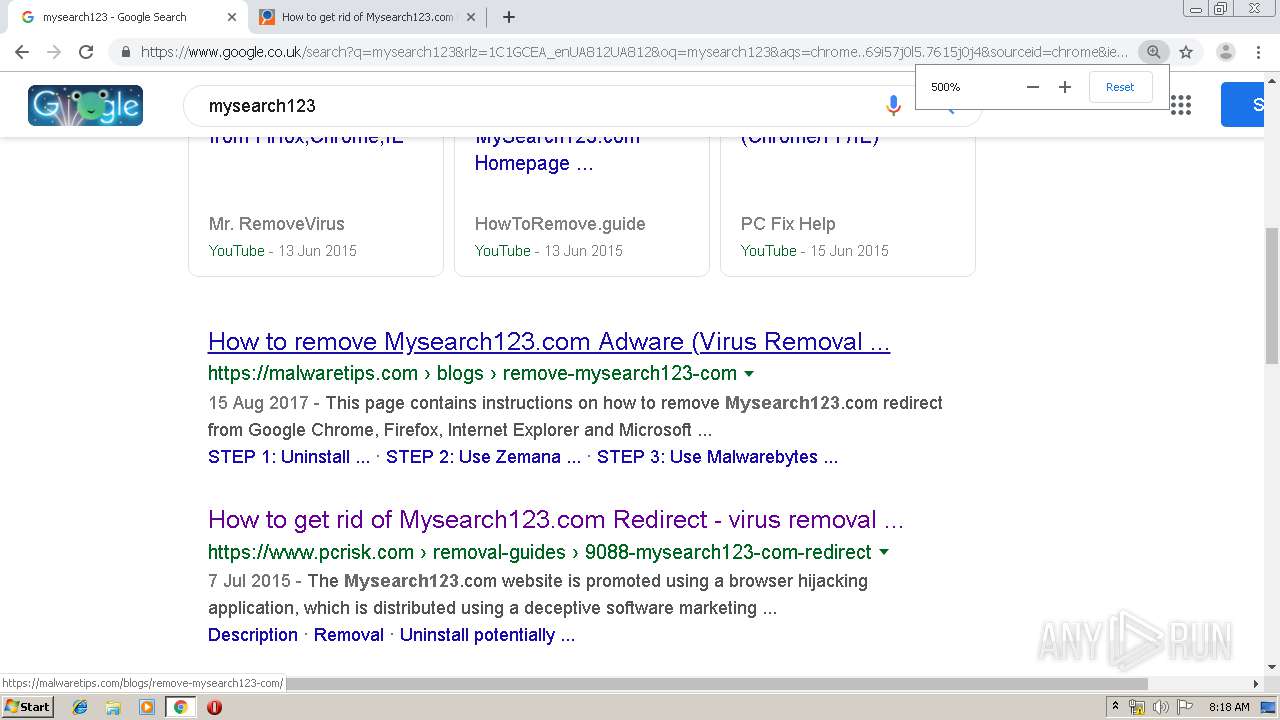Open the PC Fix Help video card
The width and height of the screenshot is (1280, 720).
click(848, 206)
